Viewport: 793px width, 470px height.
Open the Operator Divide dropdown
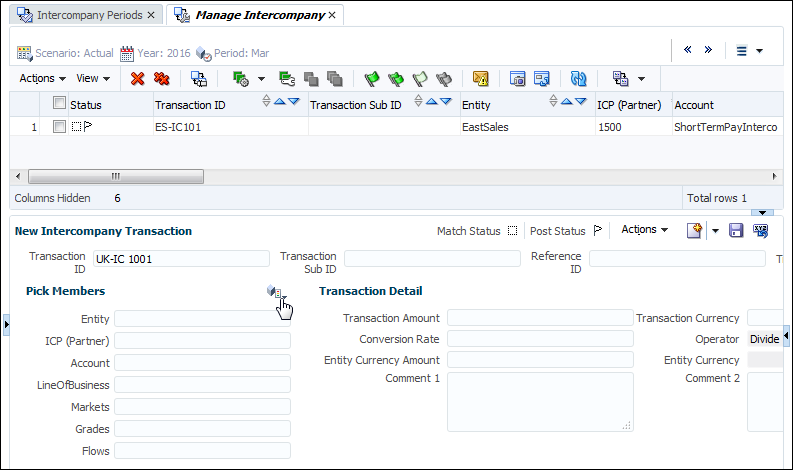[x=765, y=339]
